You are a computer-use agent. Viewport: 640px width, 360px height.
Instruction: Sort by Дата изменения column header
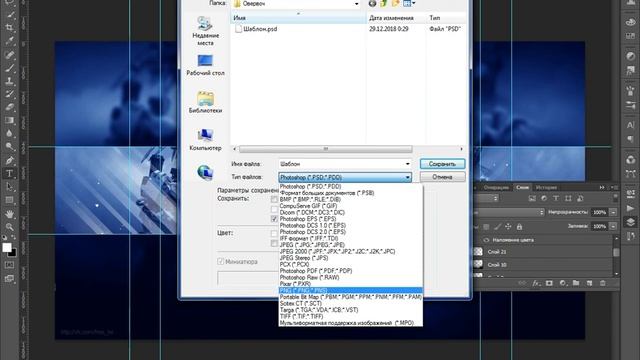(x=396, y=18)
